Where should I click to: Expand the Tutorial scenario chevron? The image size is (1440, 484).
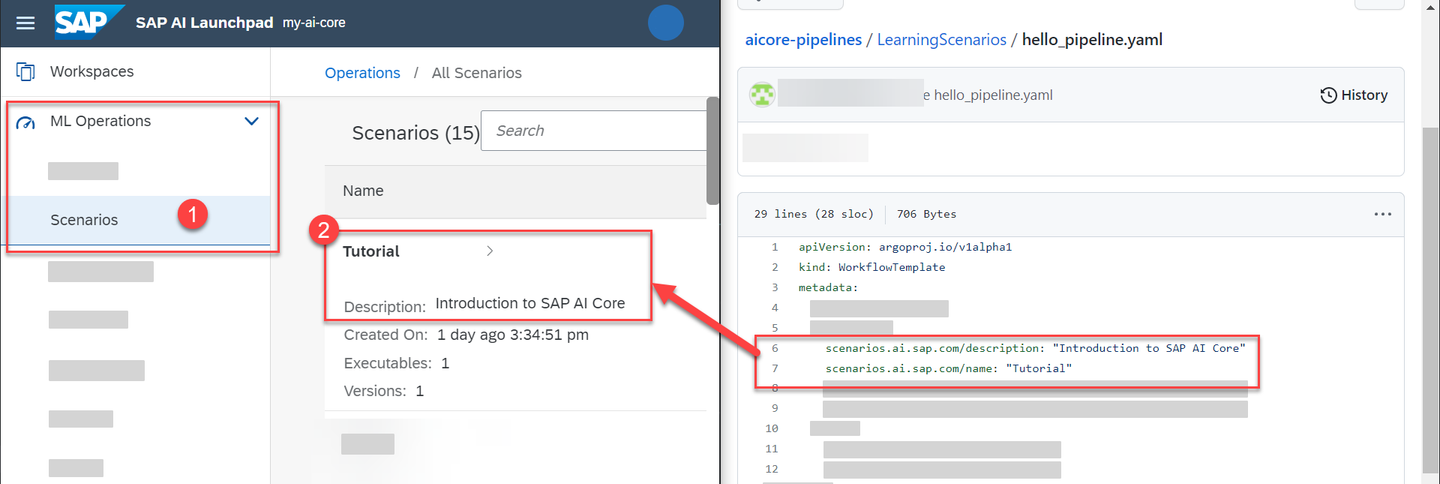click(489, 252)
